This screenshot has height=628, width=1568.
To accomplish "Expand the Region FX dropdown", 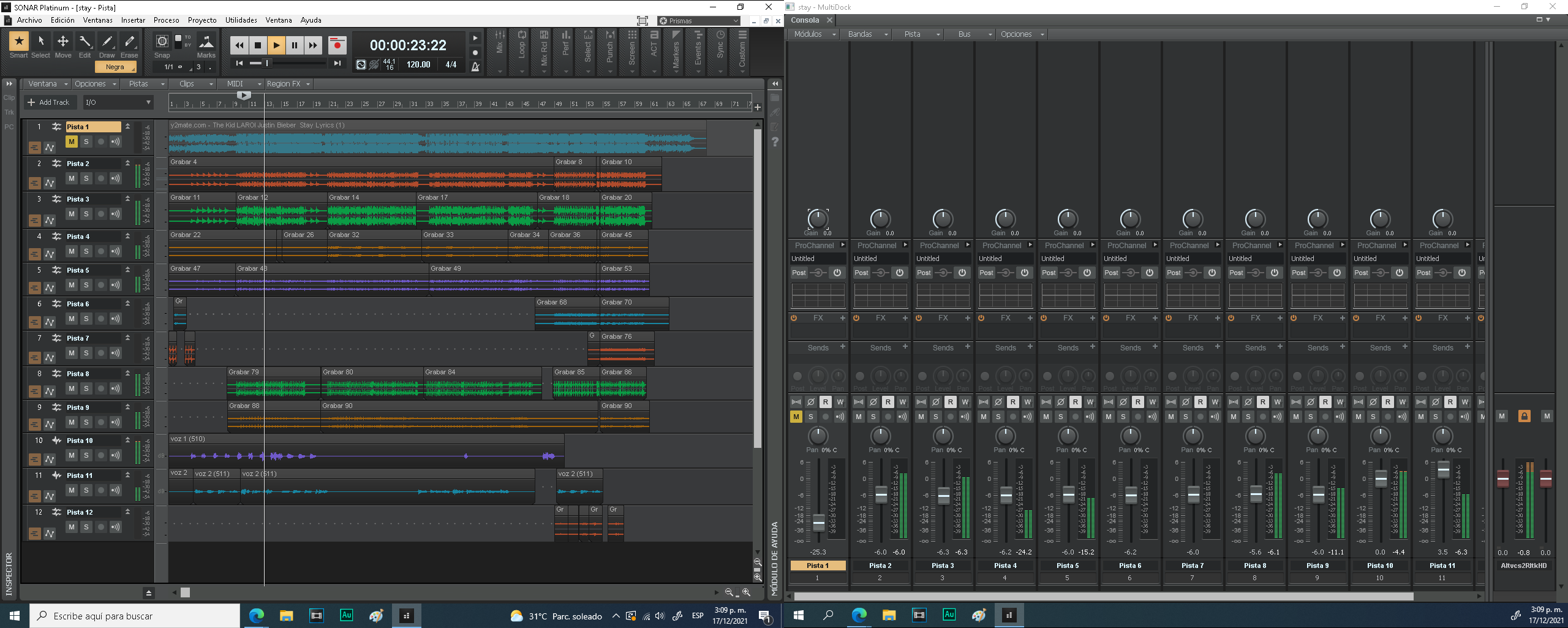I will (x=288, y=84).
